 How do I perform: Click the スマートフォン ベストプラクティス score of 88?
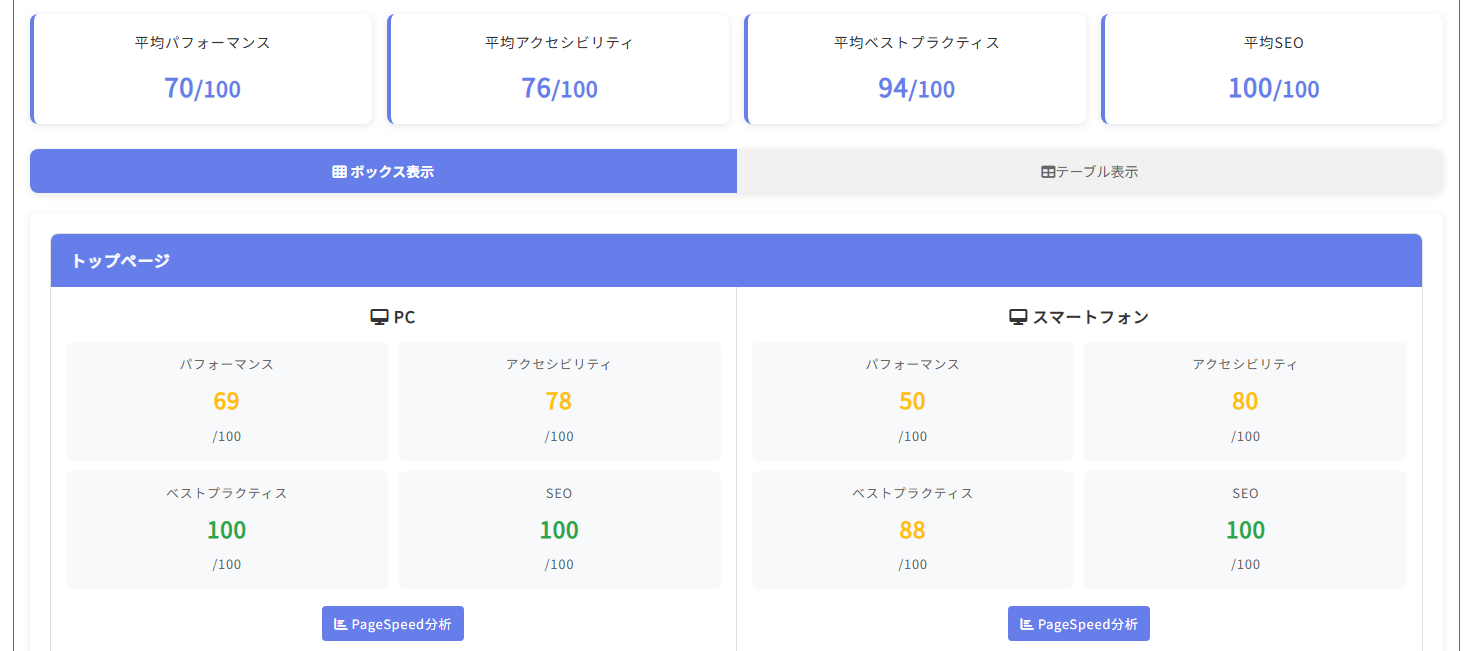click(912, 530)
